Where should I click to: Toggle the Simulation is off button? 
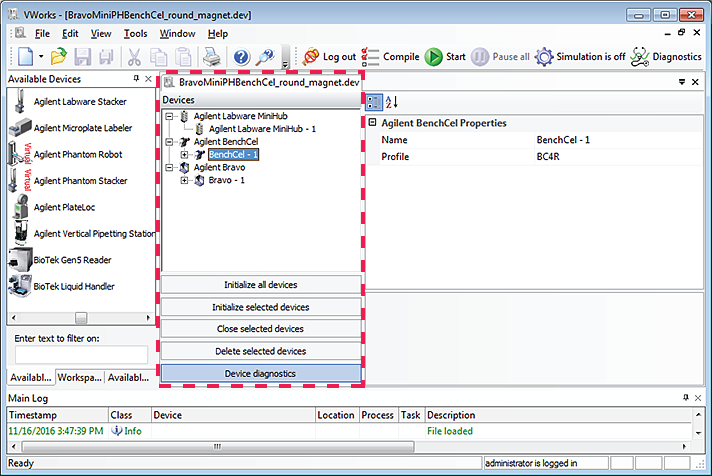pyautogui.click(x=579, y=57)
